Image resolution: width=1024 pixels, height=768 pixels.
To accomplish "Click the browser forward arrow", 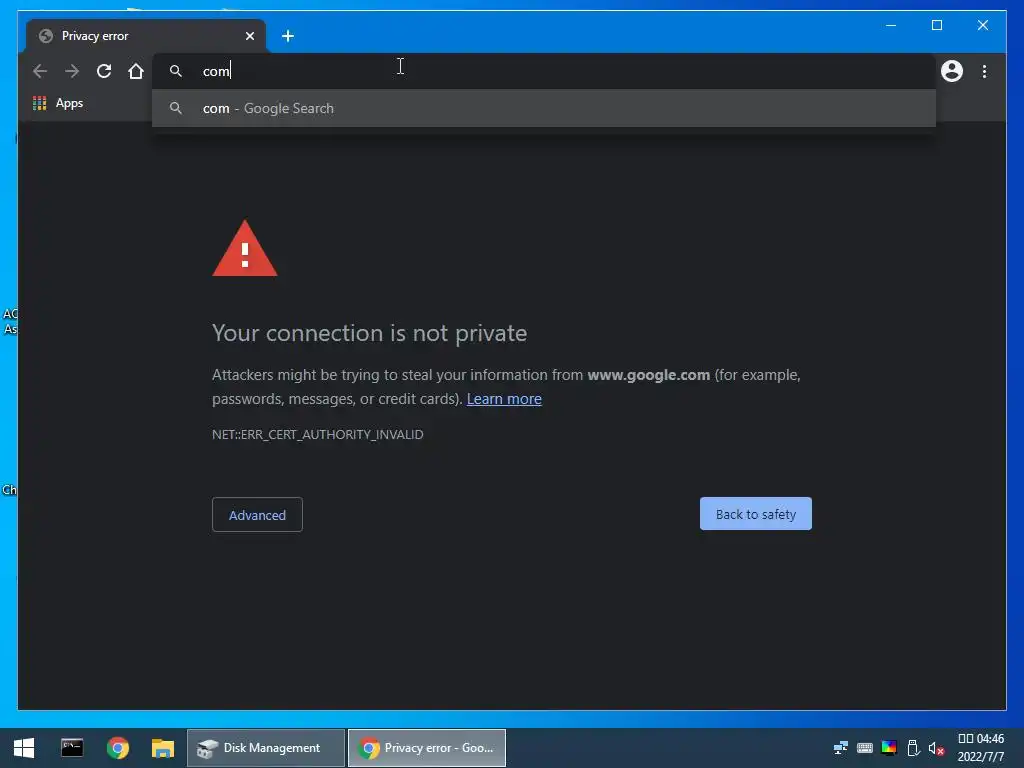I will coord(72,71).
